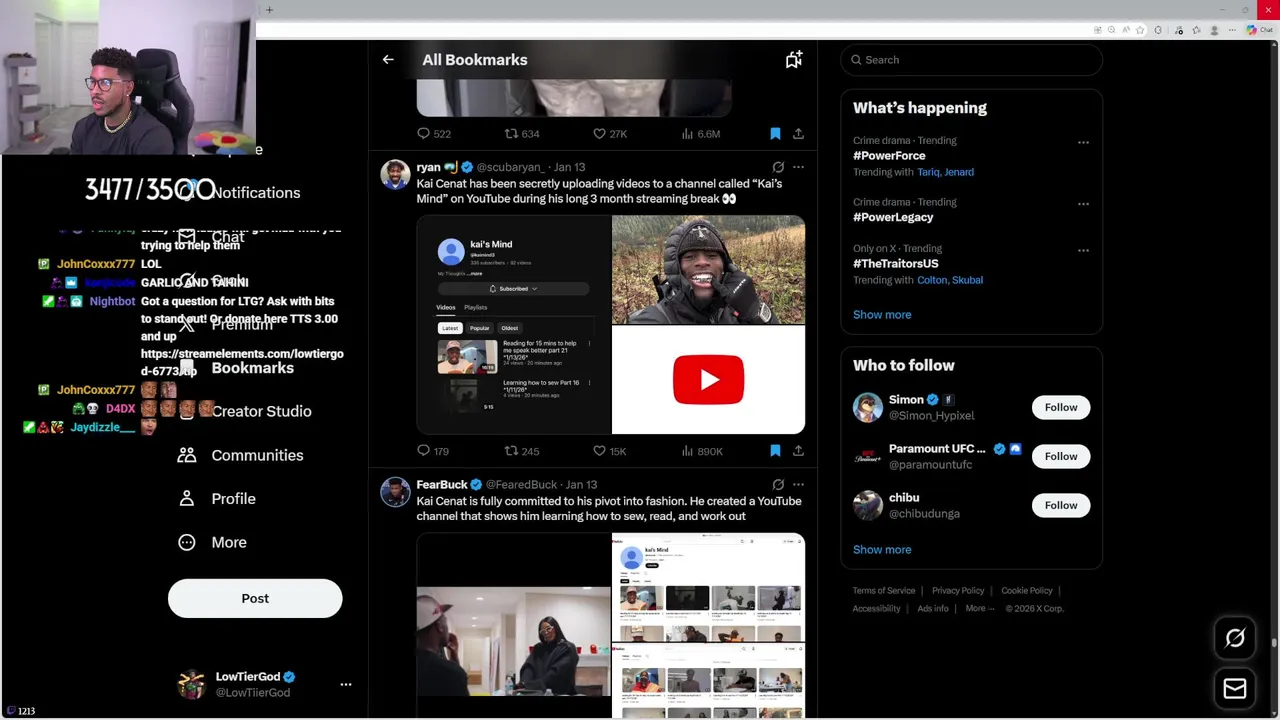
Task: Open more options on FearBuck's post
Action: click(x=798, y=485)
